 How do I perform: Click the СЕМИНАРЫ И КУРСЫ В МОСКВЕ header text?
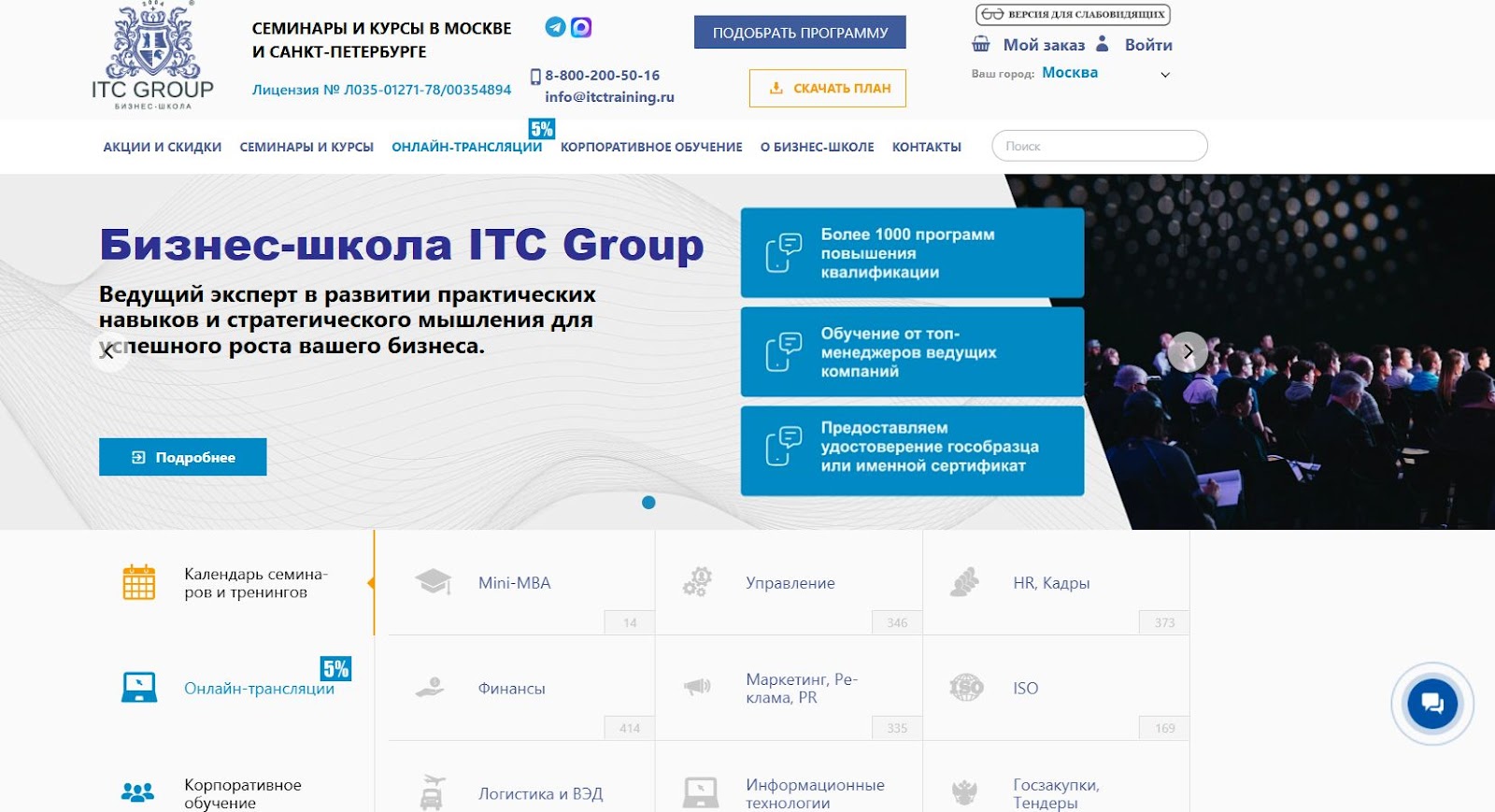point(382,28)
